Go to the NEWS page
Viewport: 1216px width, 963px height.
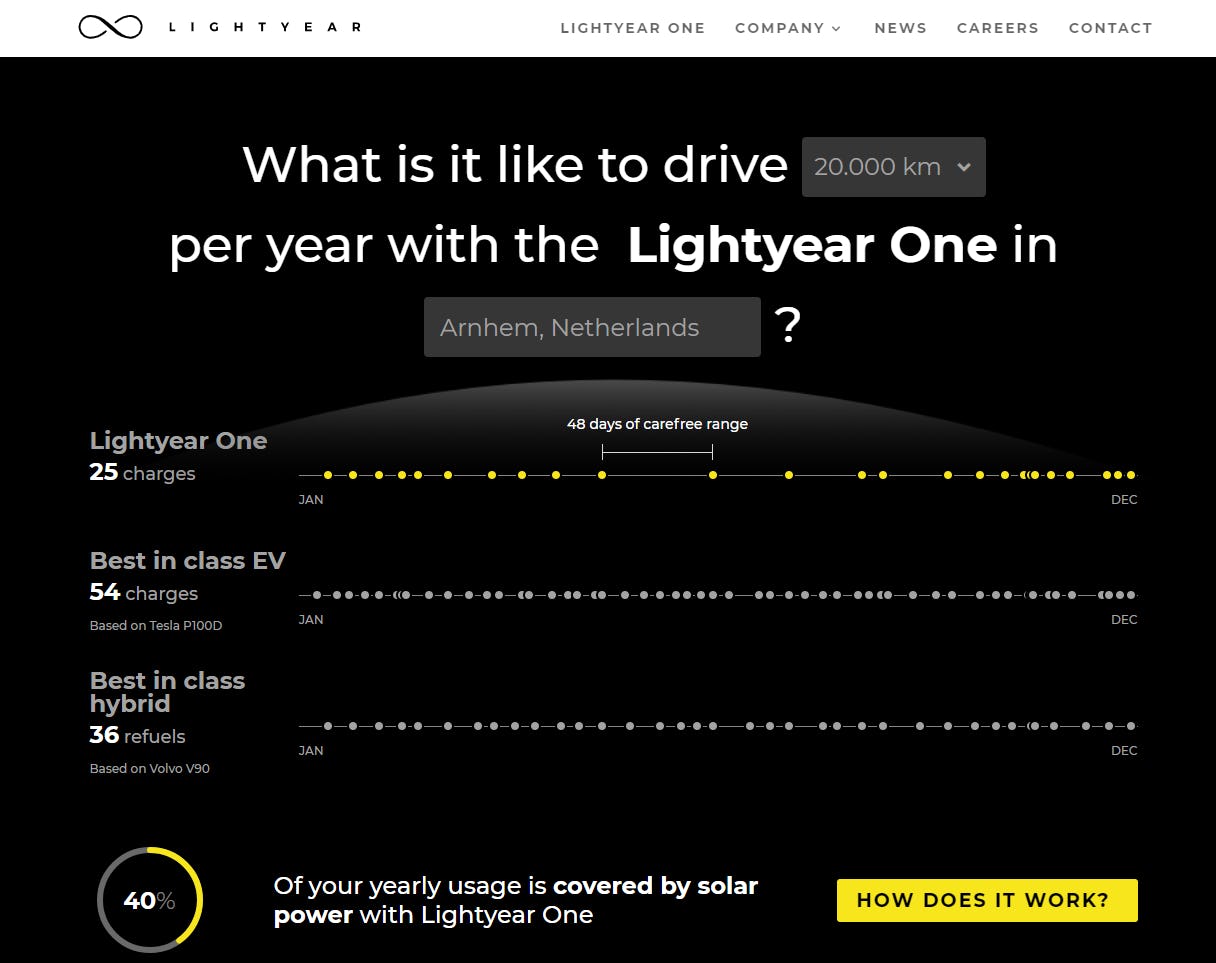coord(900,28)
